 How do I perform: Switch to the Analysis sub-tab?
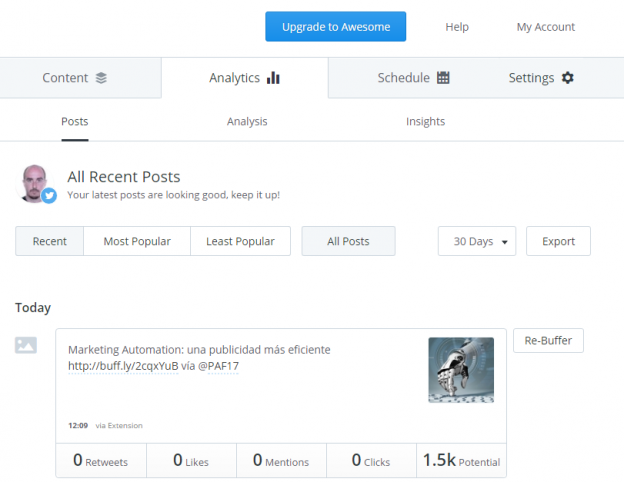tap(247, 122)
